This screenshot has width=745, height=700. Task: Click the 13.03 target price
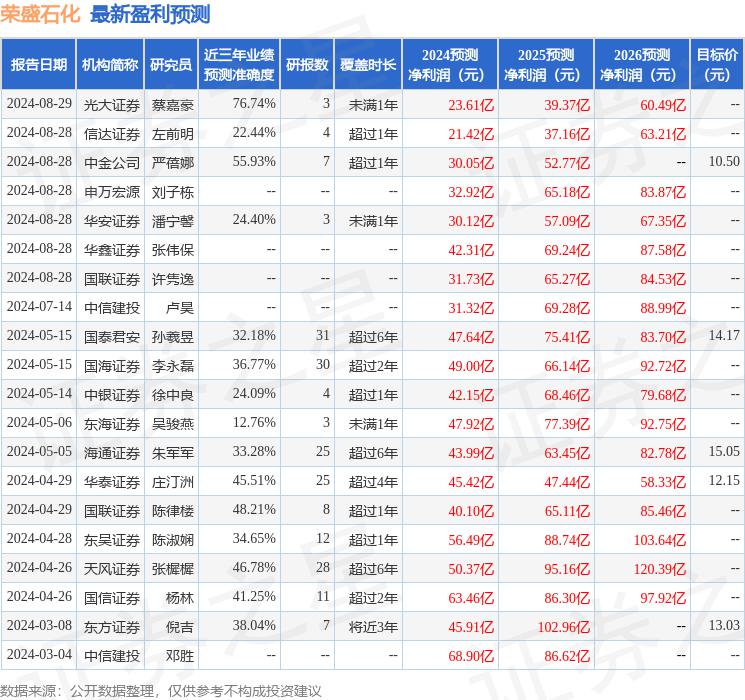pyautogui.click(x=724, y=625)
